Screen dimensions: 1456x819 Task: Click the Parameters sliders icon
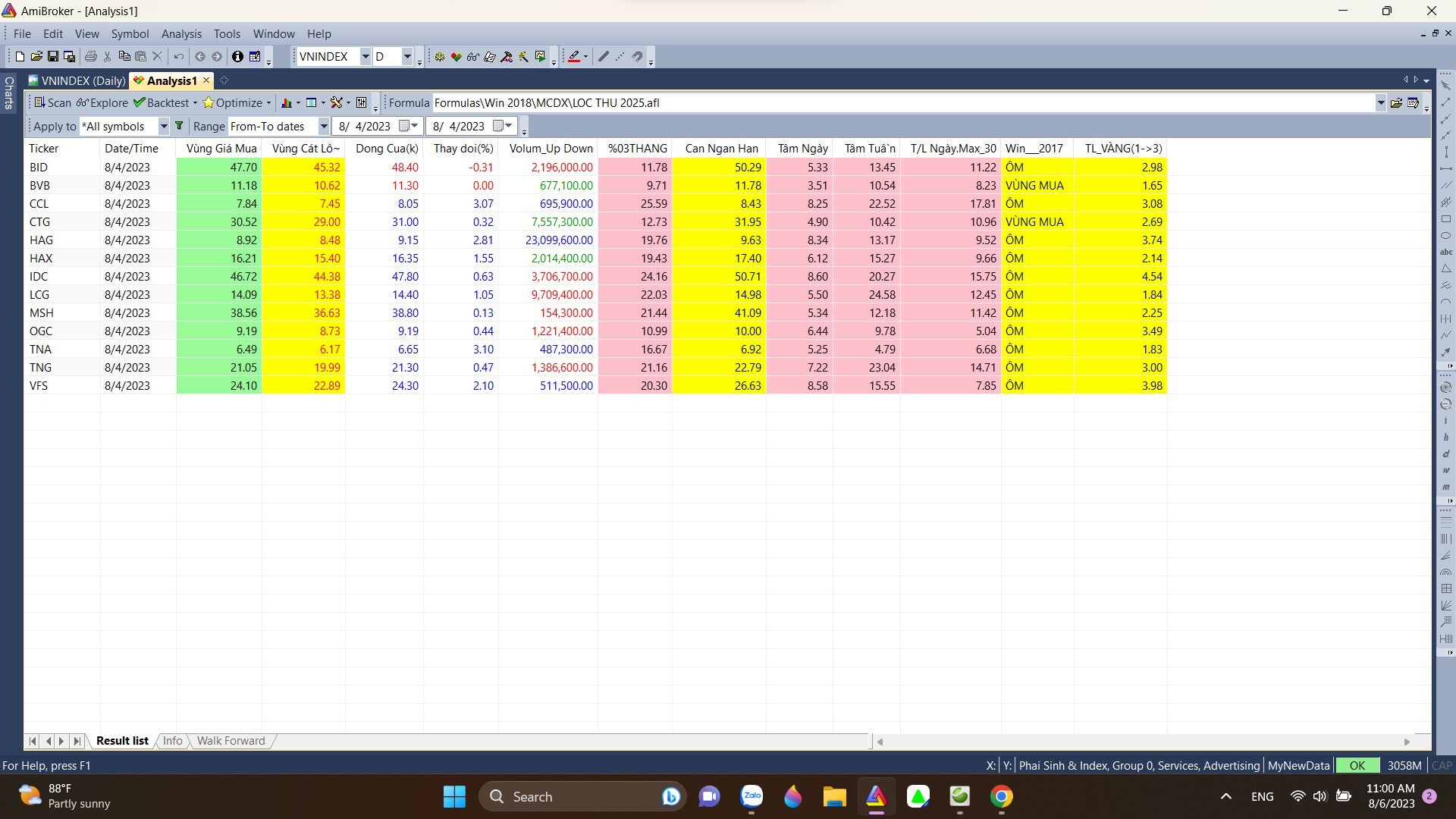tap(362, 102)
